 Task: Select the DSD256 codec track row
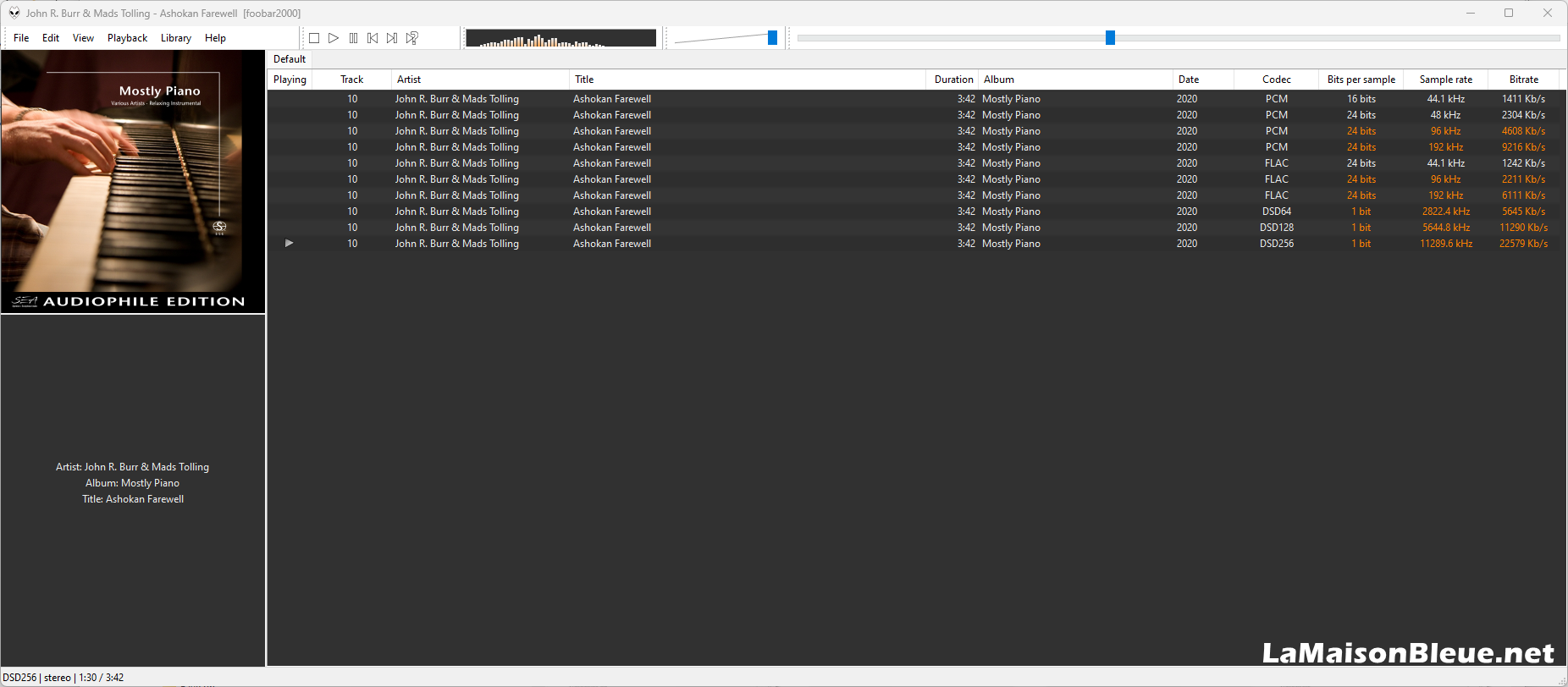coord(914,244)
